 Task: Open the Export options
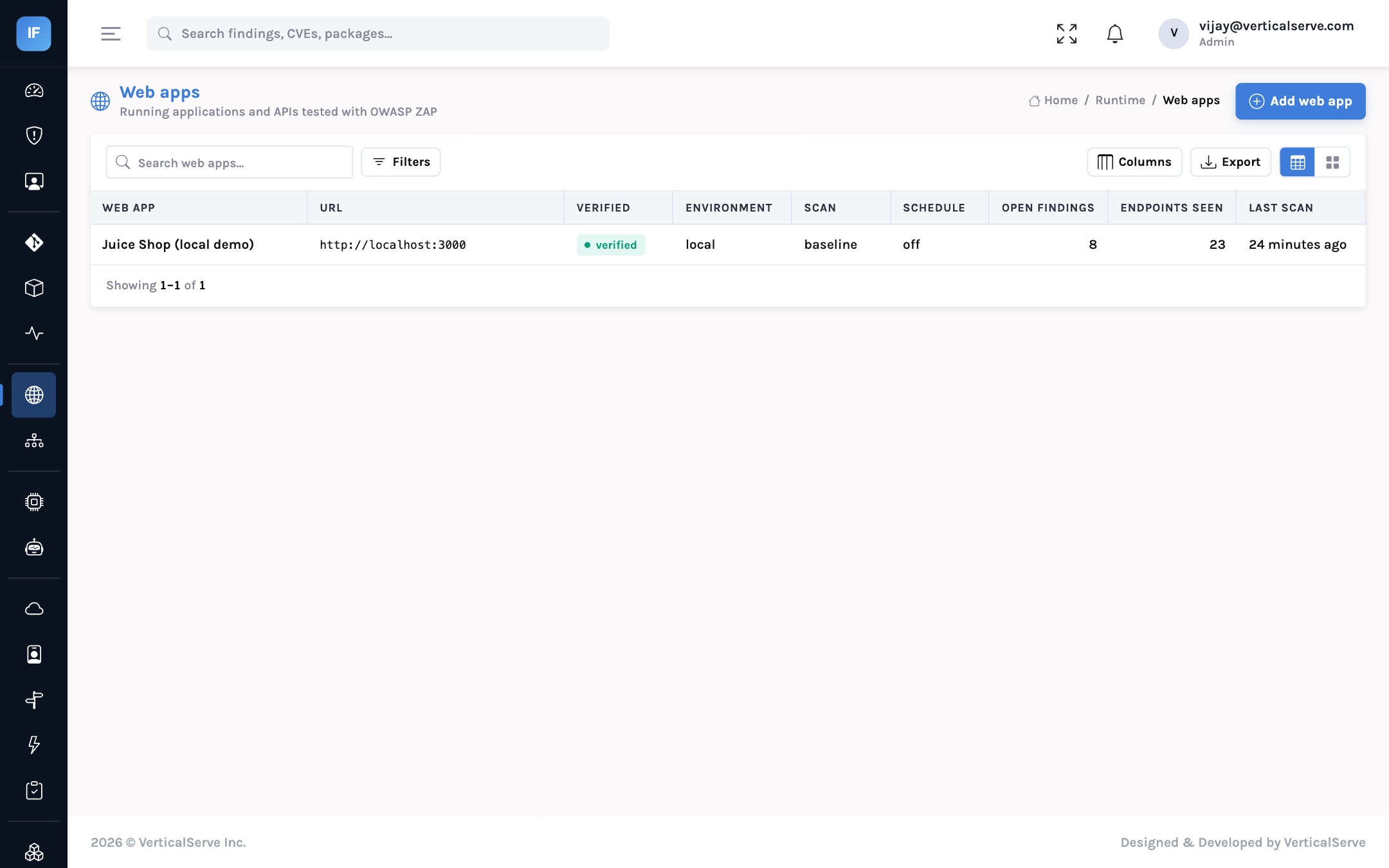click(1230, 162)
